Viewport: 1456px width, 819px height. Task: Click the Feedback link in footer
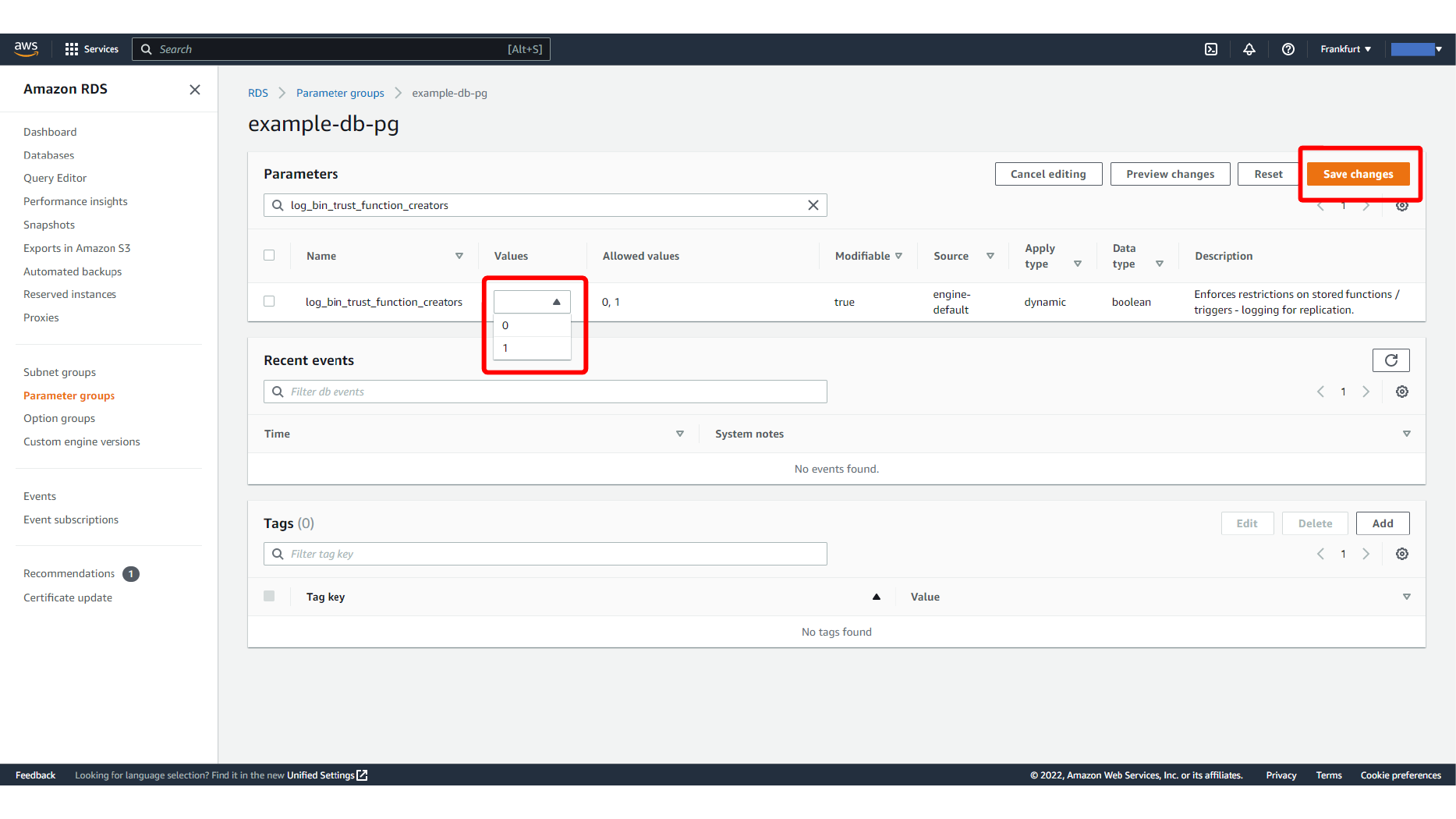(x=35, y=775)
